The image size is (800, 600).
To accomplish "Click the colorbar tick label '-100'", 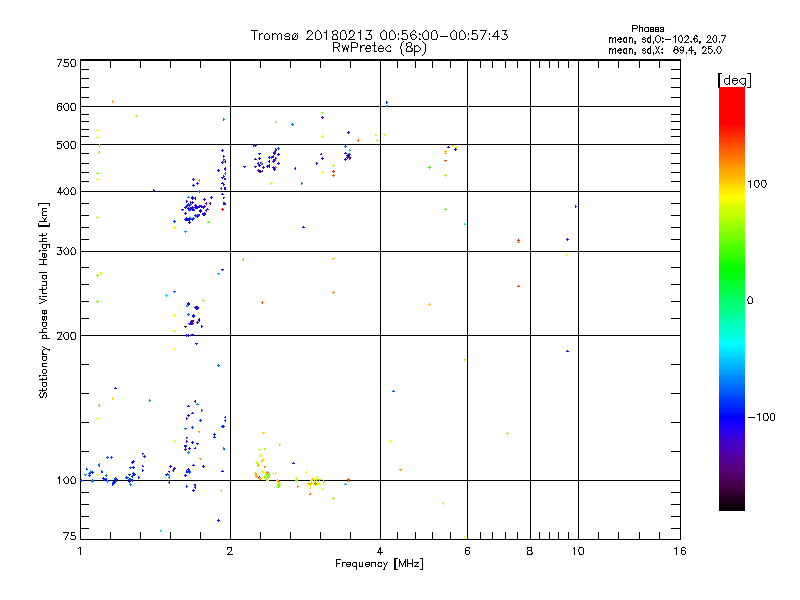I will pyautogui.click(x=762, y=417).
